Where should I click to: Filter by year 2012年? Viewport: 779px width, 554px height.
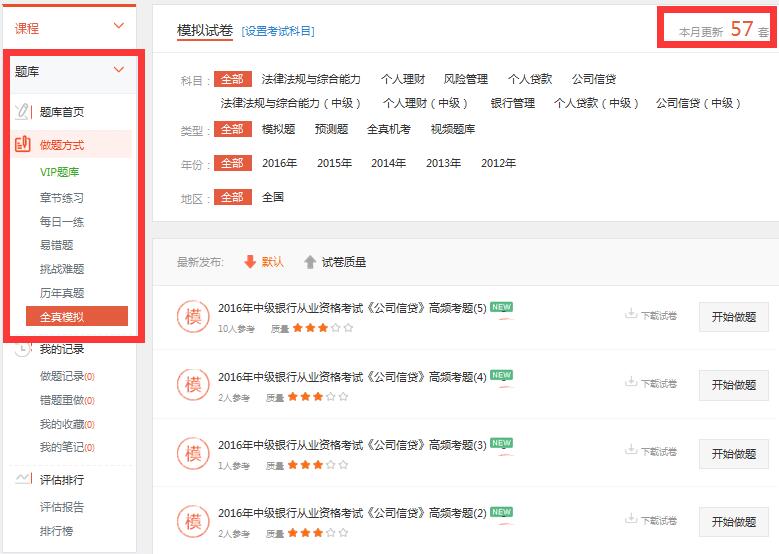coord(498,163)
